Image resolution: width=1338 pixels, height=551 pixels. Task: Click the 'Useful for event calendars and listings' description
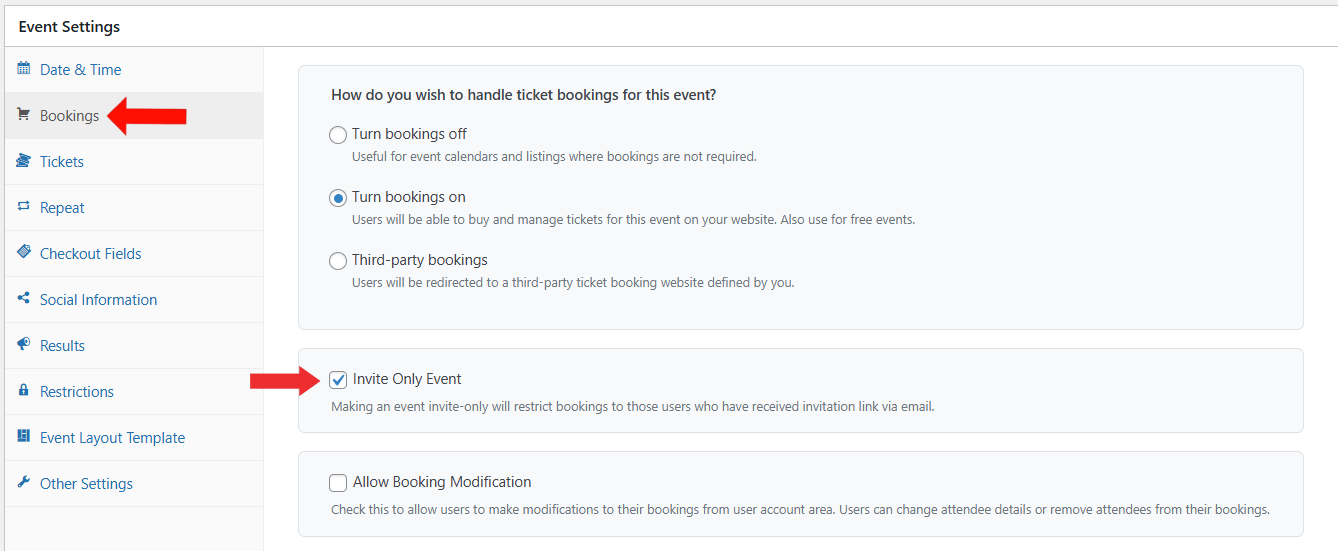[554, 157]
